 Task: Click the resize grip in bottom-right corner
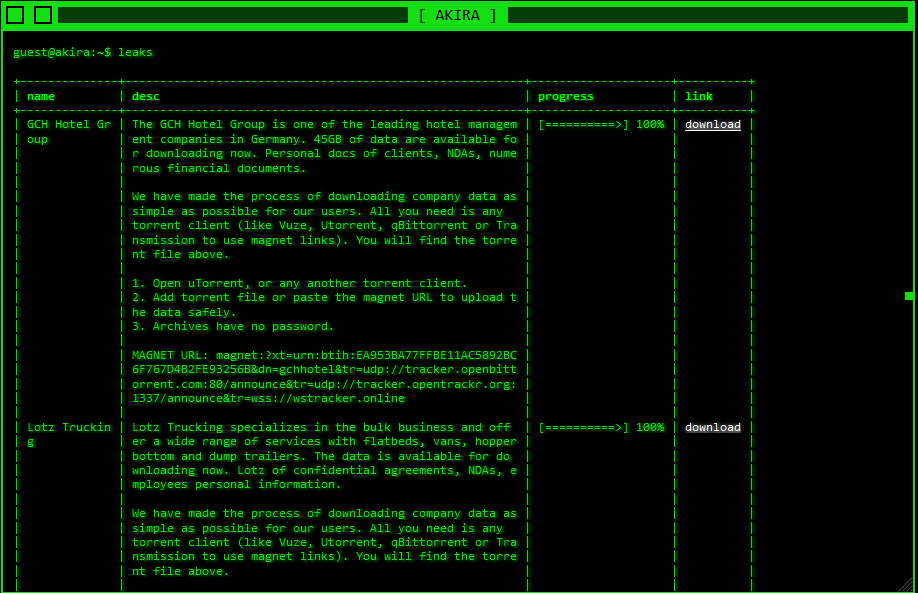tap(907, 584)
